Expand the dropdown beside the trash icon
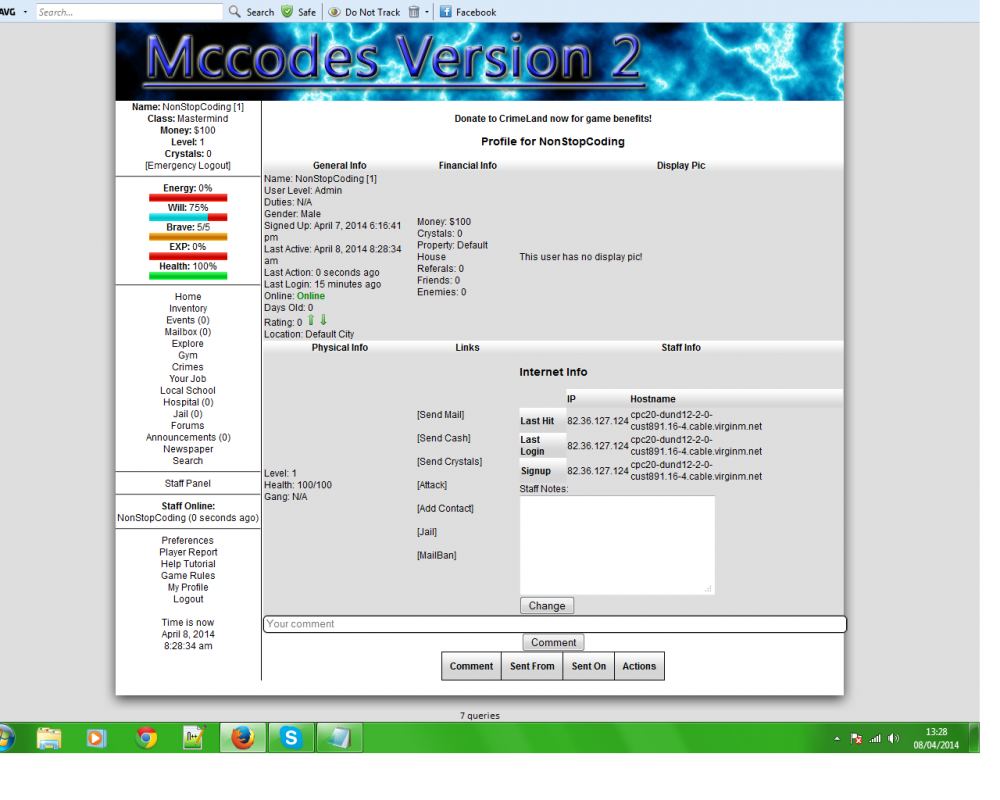This screenshot has height=800, width=1000. tap(426, 11)
